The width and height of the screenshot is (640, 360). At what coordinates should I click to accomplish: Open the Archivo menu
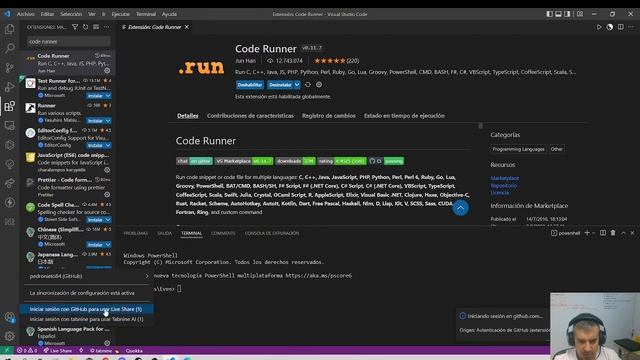click(x=25, y=14)
